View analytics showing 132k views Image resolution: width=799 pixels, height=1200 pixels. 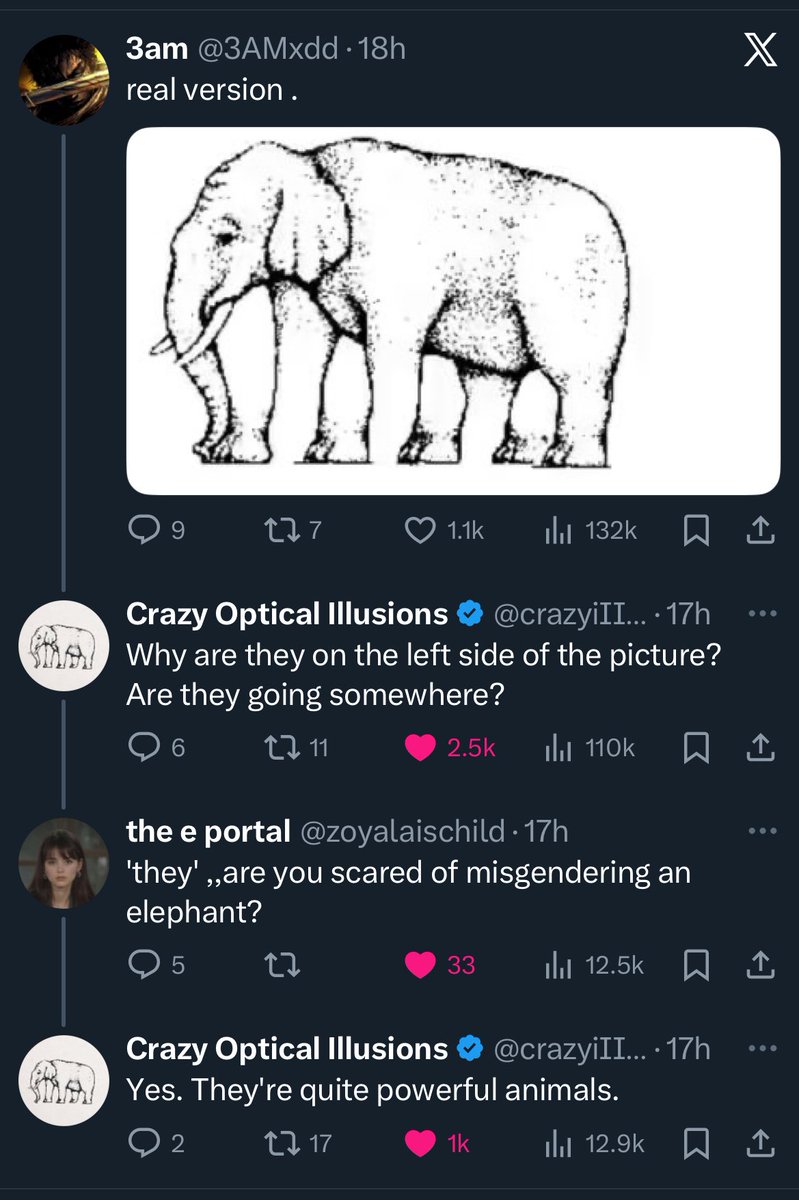pyautogui.click(x=557, y=531)
